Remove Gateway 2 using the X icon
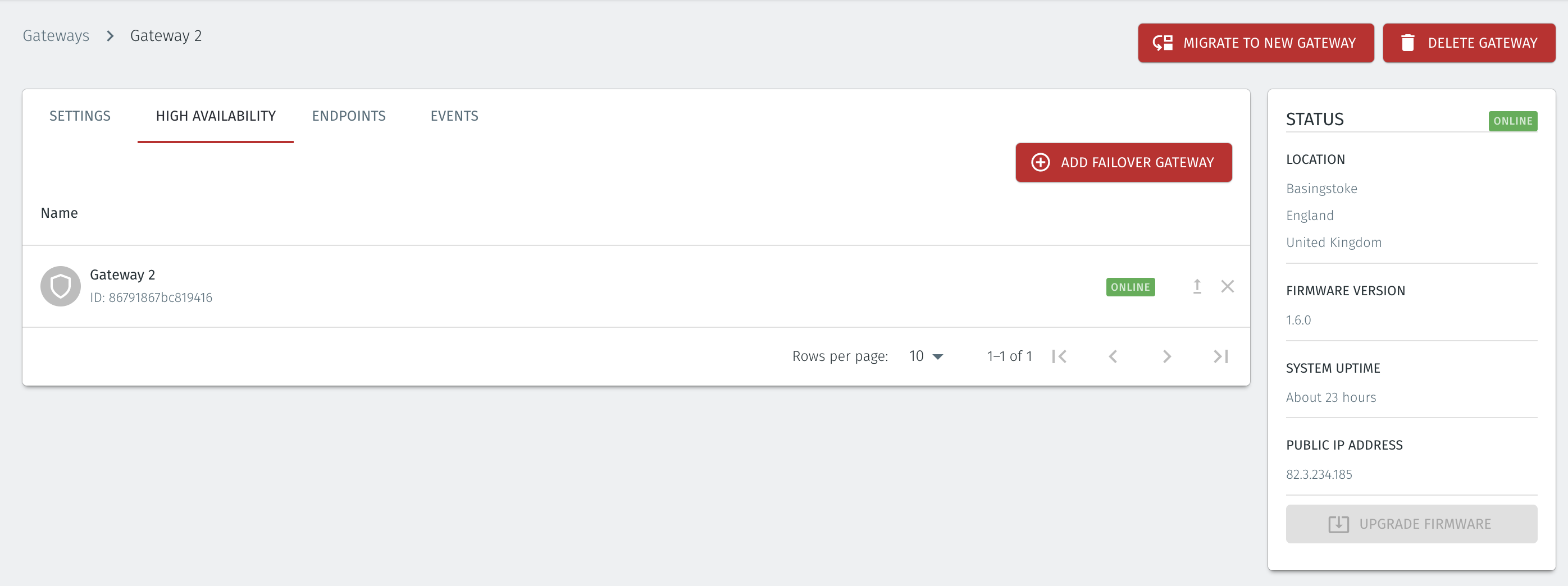 coord(1227,286)
